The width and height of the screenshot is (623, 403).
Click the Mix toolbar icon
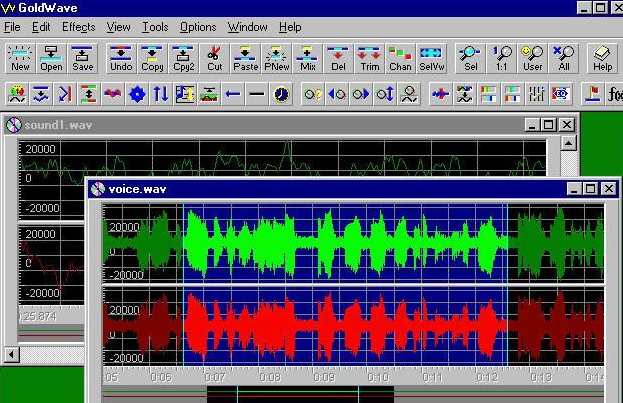click(307, 58)
